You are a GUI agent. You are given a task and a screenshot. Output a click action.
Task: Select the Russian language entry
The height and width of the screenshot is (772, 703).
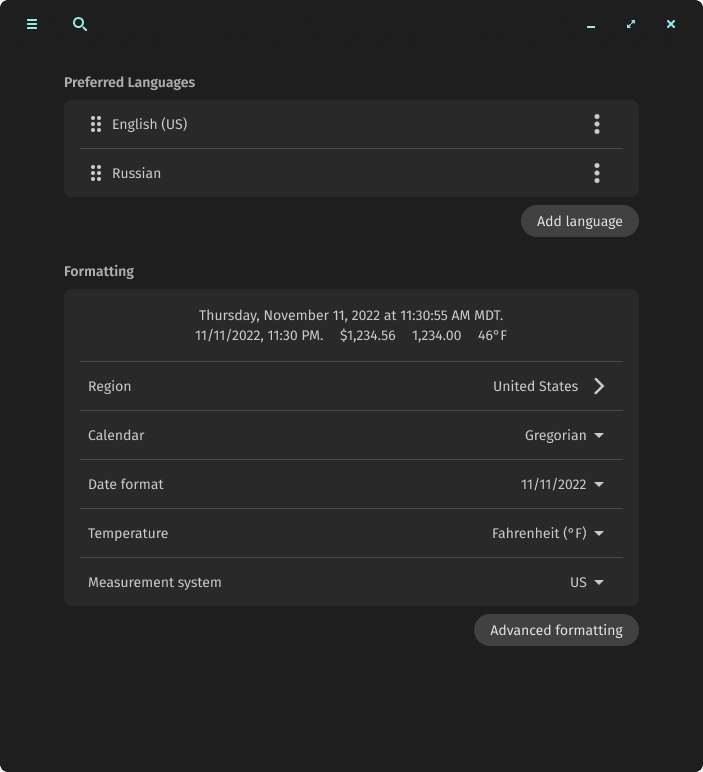(x=136, y=173)
